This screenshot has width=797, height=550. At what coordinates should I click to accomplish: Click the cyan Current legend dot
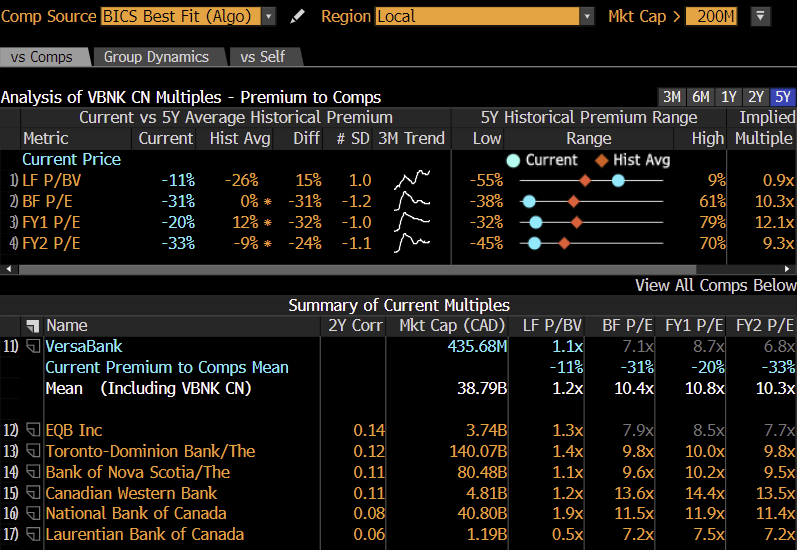click(513, 161)
